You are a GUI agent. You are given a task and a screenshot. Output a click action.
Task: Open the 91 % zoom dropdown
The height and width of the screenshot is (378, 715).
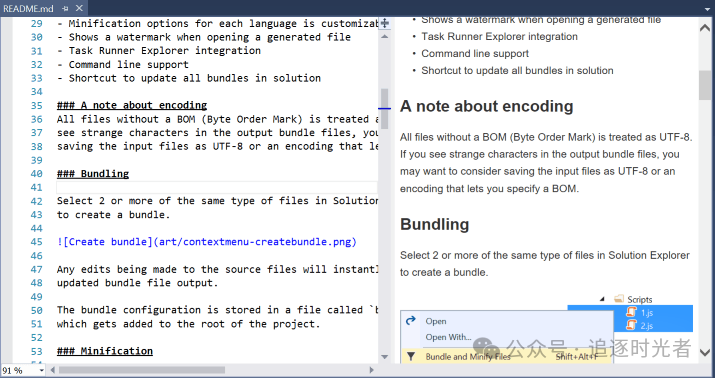tap(41, 370)
